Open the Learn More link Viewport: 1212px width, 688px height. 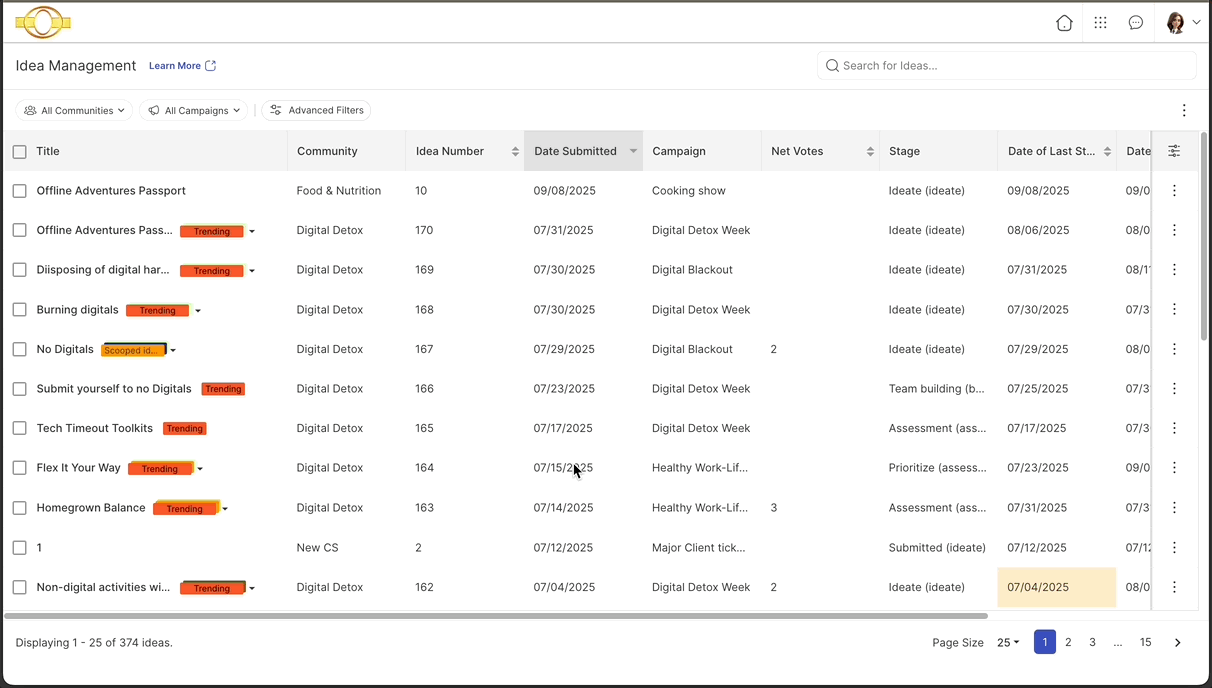click(x=182, y=66)
